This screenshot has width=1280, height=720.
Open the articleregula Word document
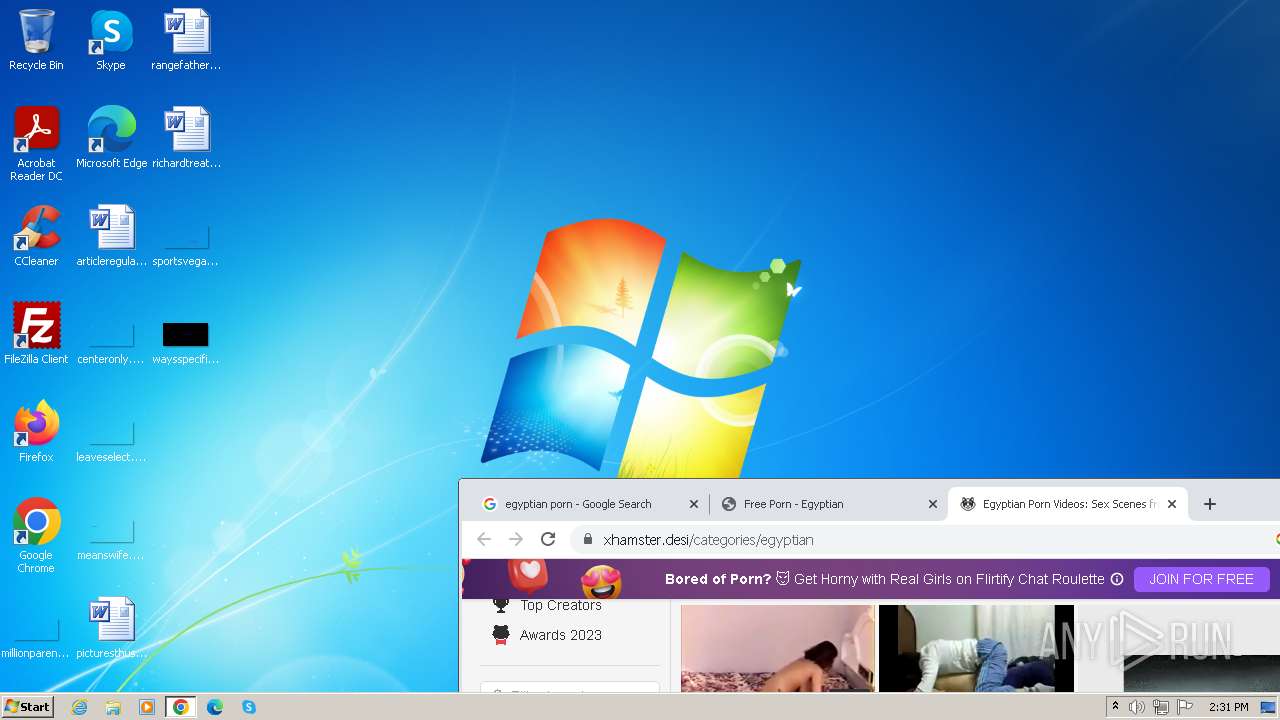[111, 236]
